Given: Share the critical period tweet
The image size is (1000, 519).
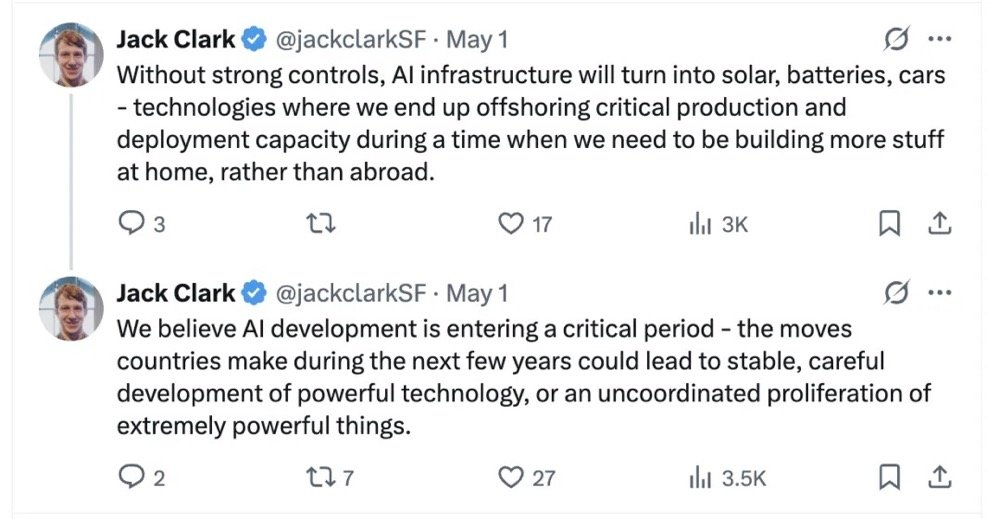Looking at the screenshot, I should [940, 478].
